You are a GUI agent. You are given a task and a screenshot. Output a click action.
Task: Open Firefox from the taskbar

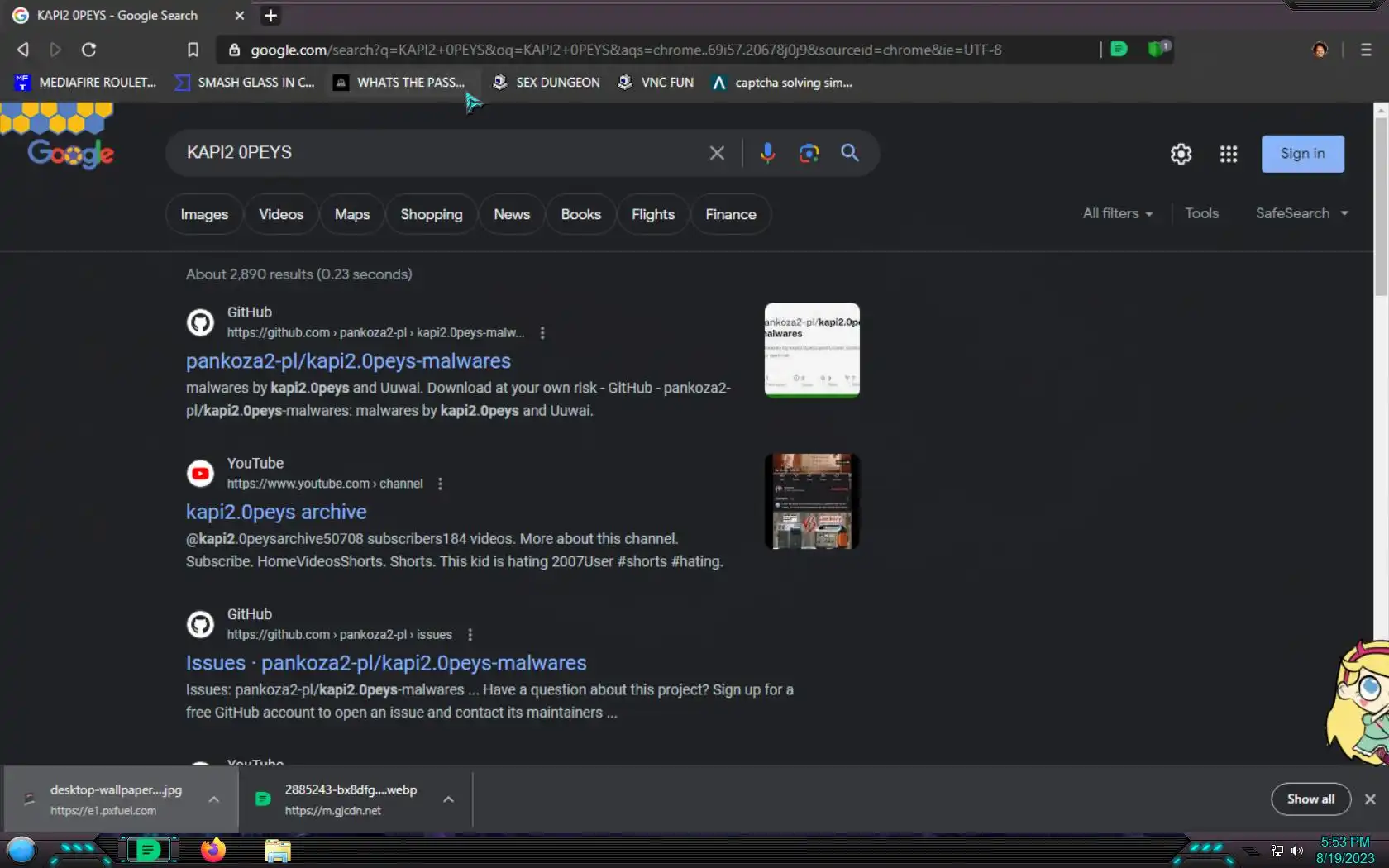(x=212, y=850)
